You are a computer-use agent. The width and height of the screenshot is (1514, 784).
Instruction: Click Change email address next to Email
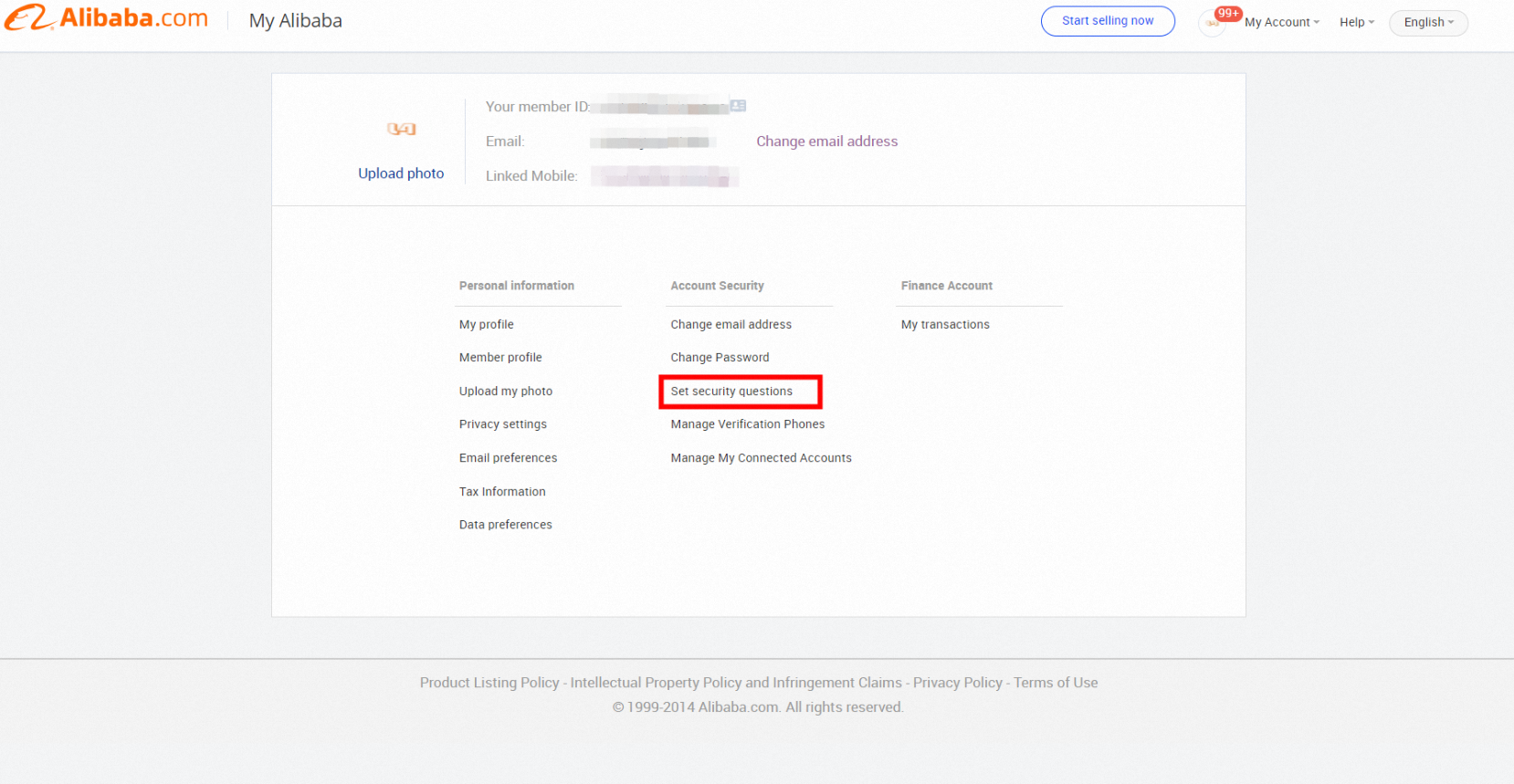(826, 141)
